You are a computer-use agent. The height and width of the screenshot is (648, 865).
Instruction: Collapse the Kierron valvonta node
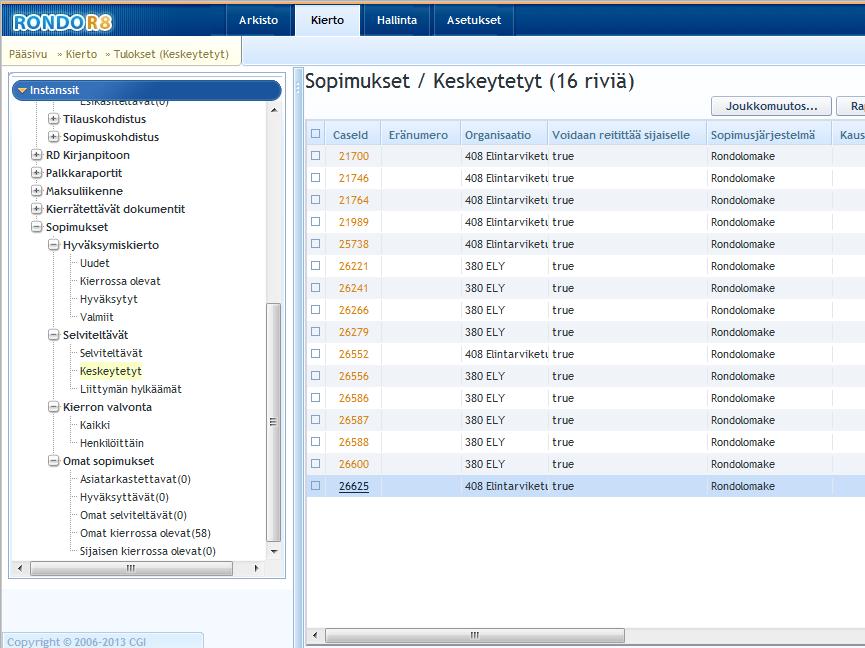54,407
